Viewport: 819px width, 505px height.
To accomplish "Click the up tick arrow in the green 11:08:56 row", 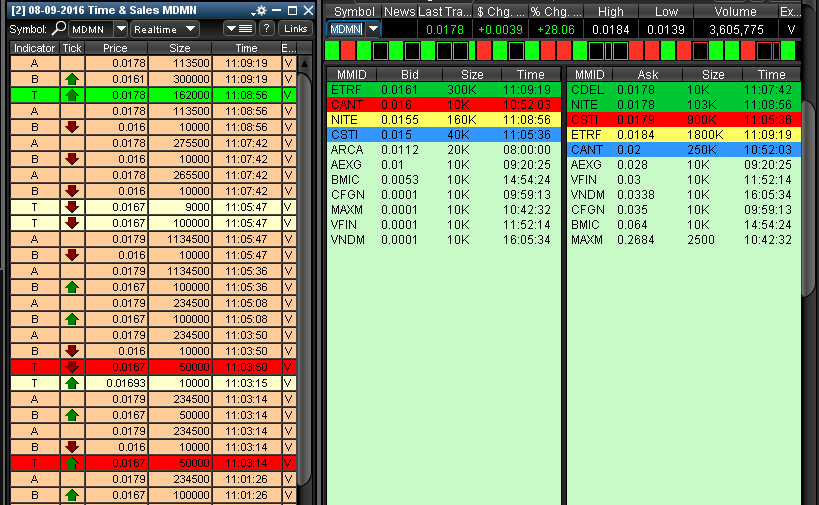I will point(72,96).
